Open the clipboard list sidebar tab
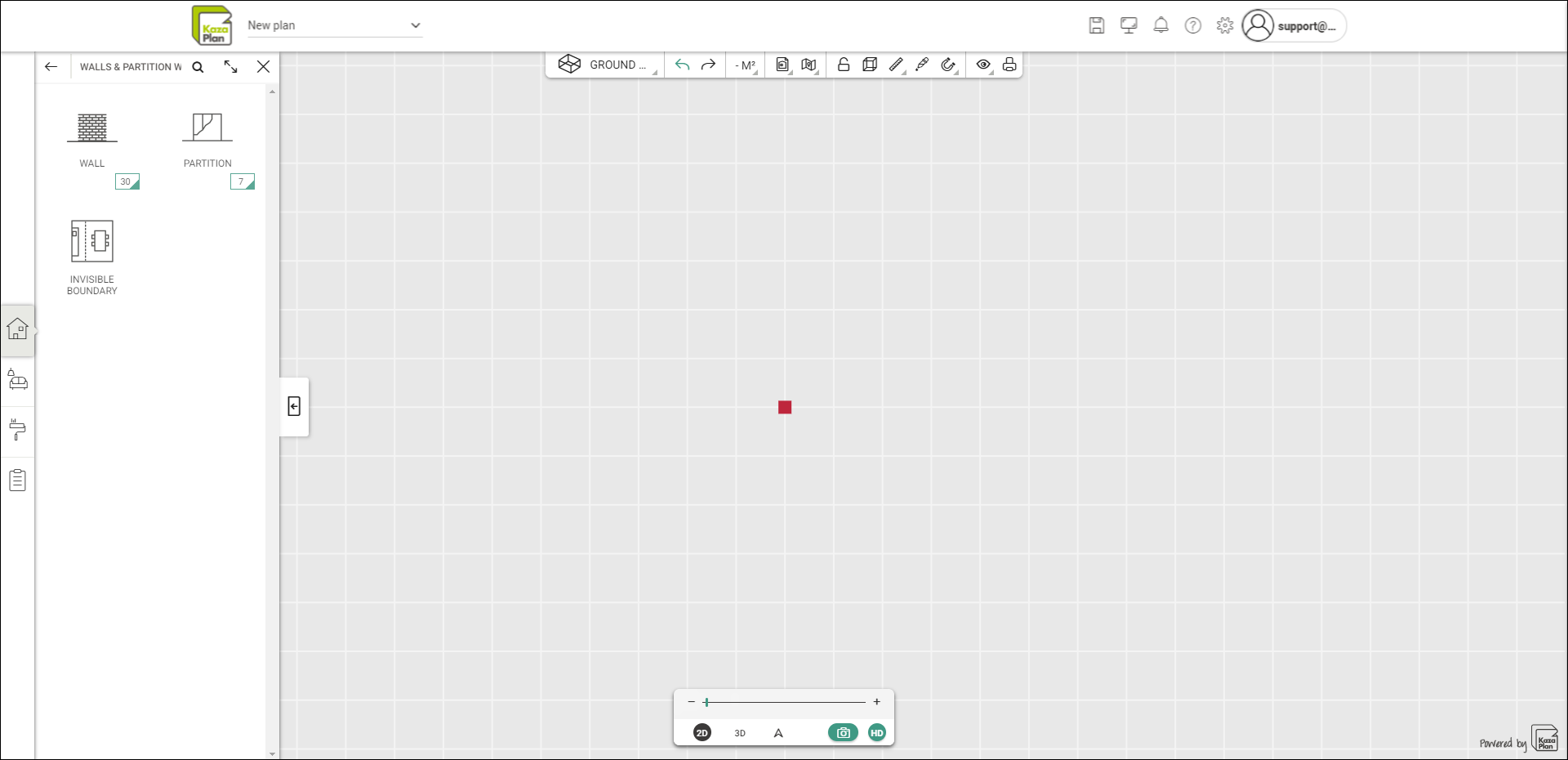 (17, 481)
